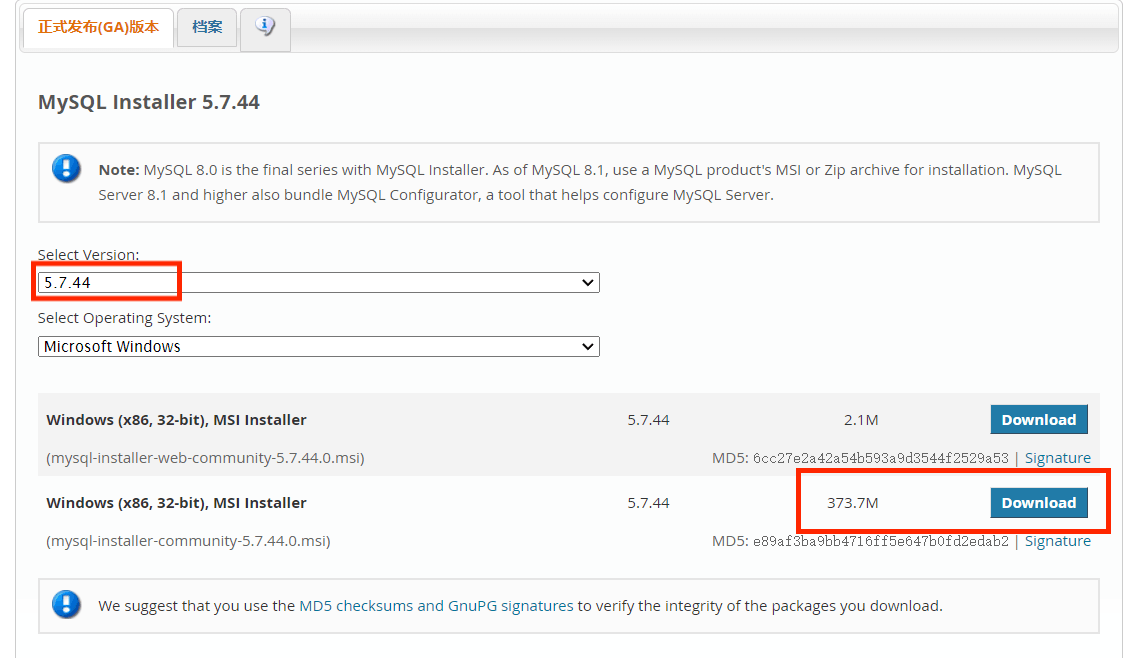The image size is (1129, 658).
Task: Click the blue note exclamation icon
Action: tap(66, 168)
